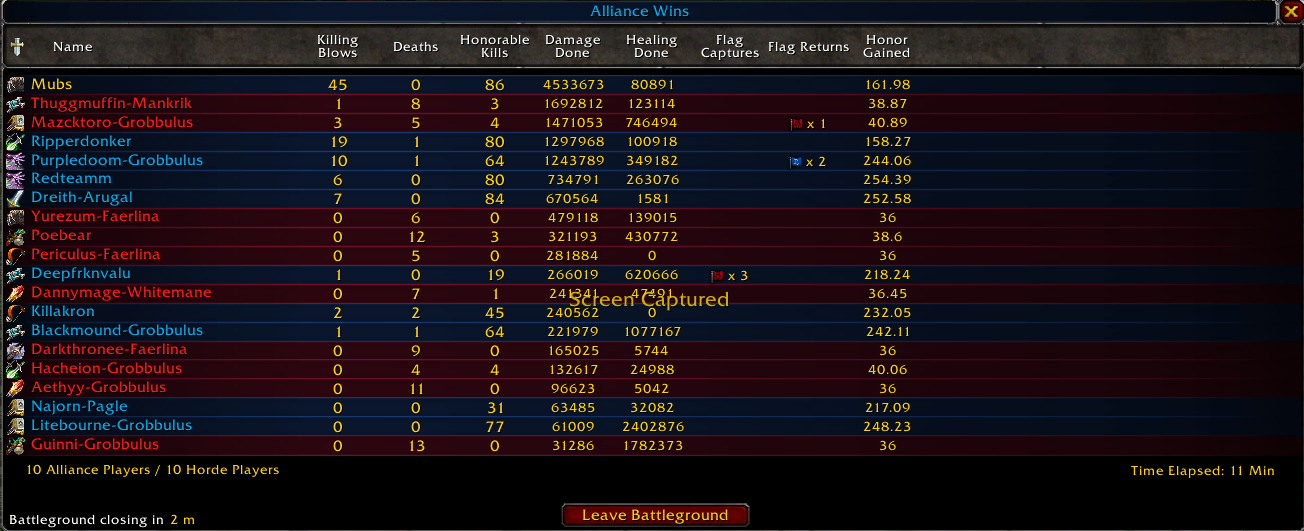This screenshot has height=531, width=1304.
Task: Click the class icon next to Dreith-Arugal
Action: coord(15,199)
